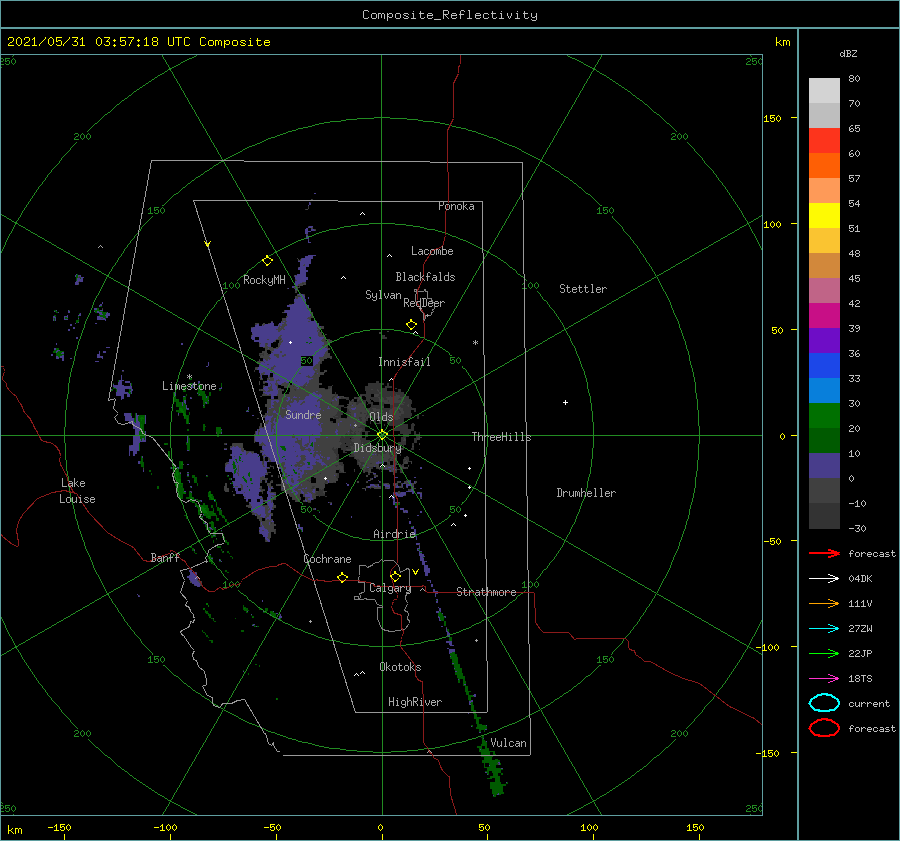
Task: Click the yellow diamond marker south of RedDeer
Action: click(x=411, y=325)
